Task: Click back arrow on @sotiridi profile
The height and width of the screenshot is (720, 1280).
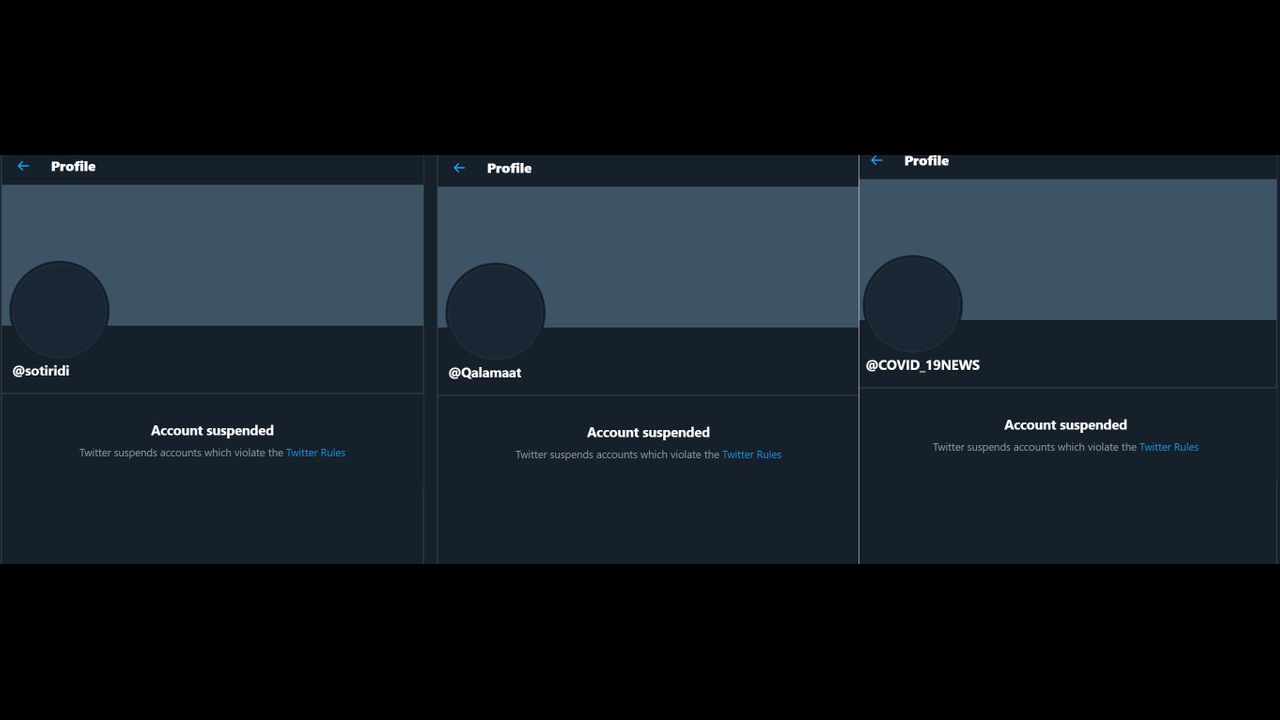Action: [23, 166]
